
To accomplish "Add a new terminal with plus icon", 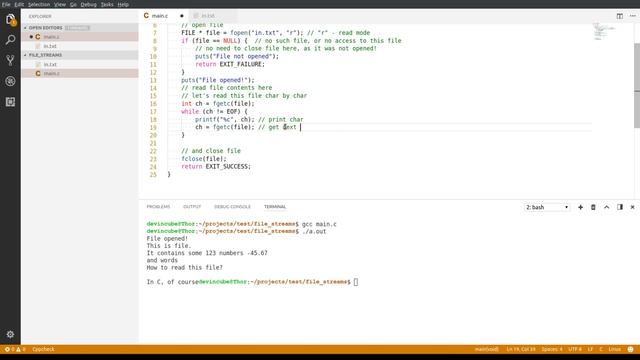I will (580, 207).
